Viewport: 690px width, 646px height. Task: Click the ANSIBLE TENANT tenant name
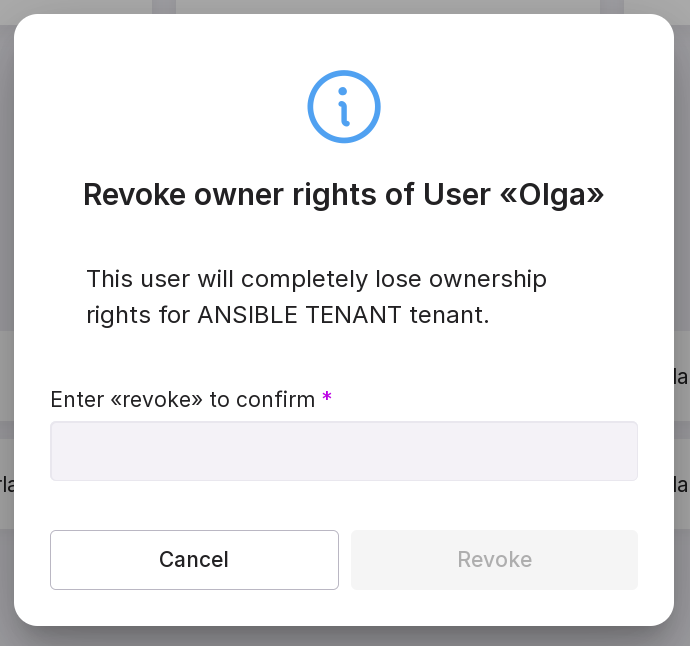click(x=300, y=315)
